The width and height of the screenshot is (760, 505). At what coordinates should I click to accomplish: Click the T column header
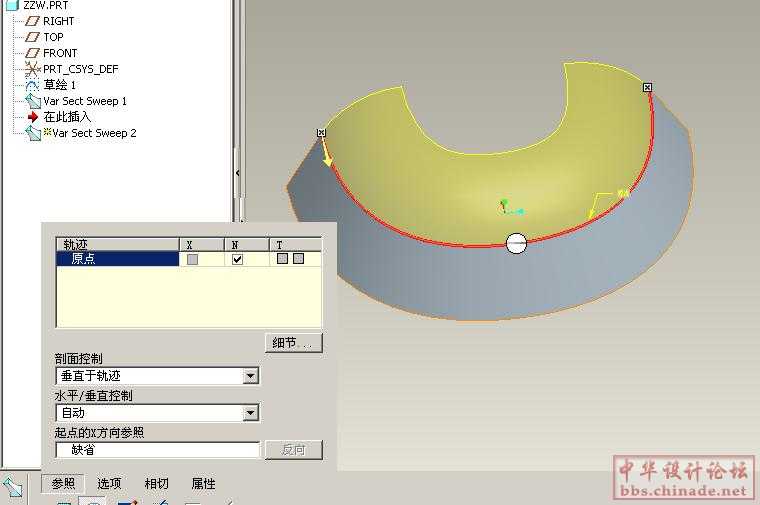pos(295,244)
